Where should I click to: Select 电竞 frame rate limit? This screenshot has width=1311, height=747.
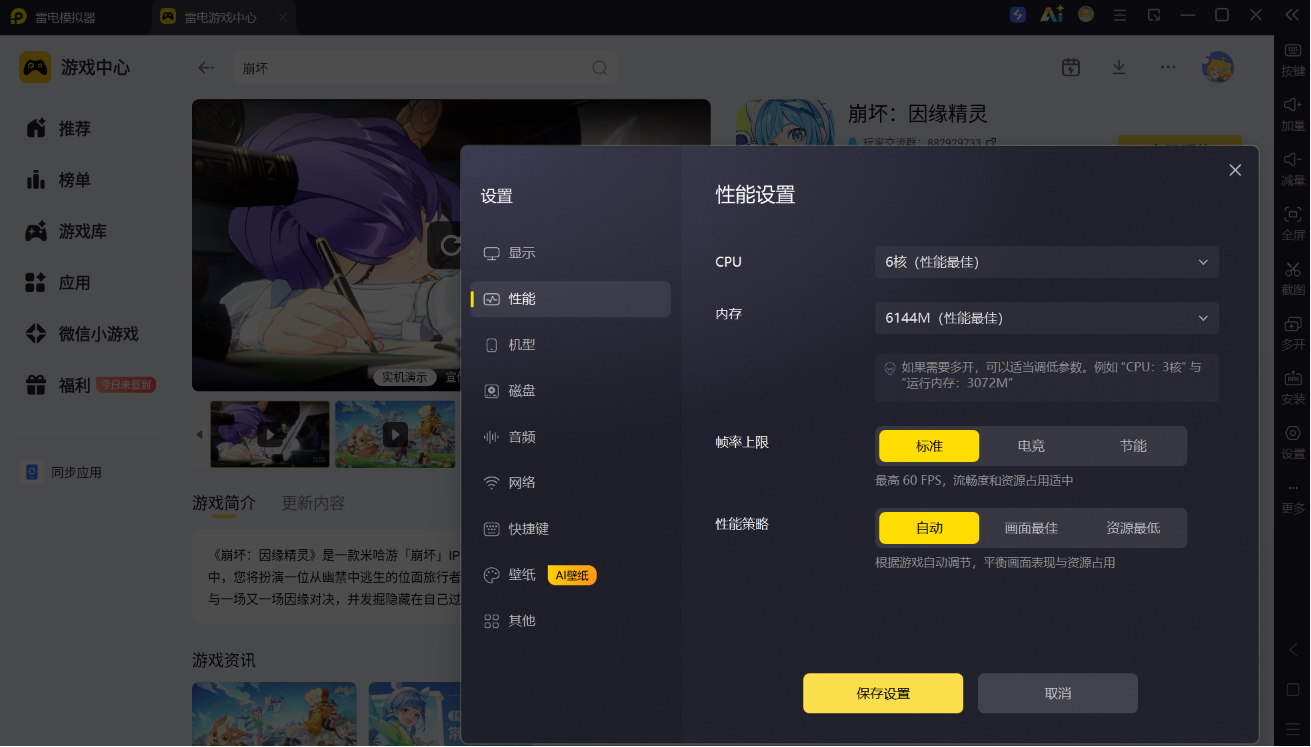[1031, 446]
